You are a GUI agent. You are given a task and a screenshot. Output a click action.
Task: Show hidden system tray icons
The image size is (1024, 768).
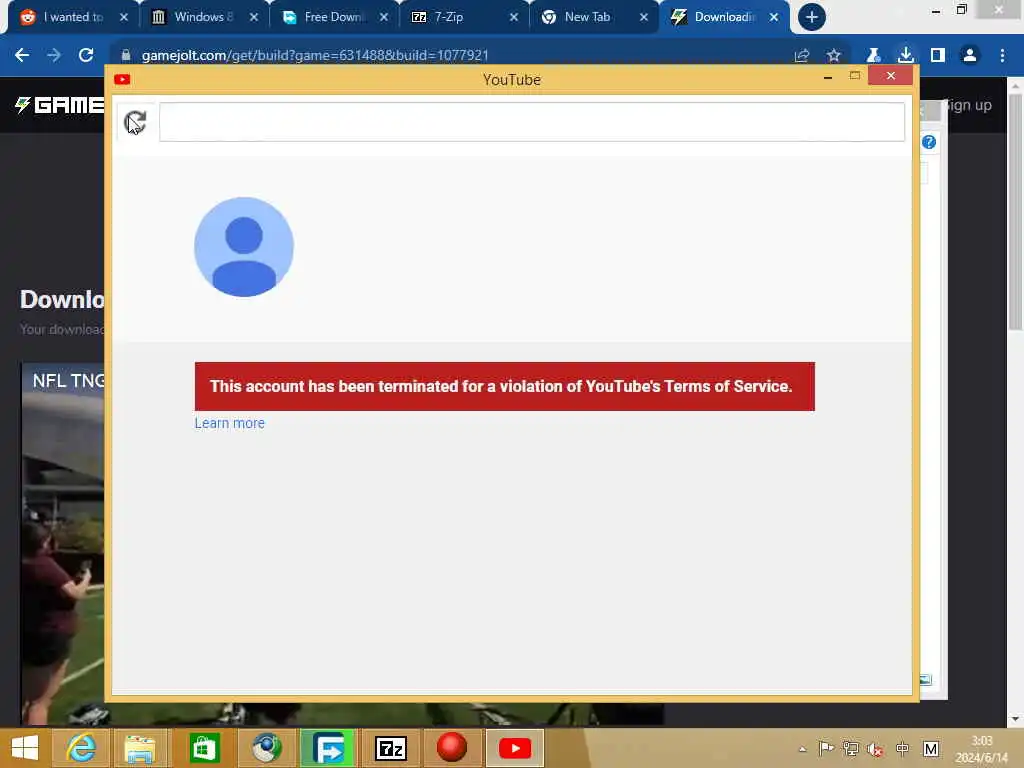click(x=803, y=749)
